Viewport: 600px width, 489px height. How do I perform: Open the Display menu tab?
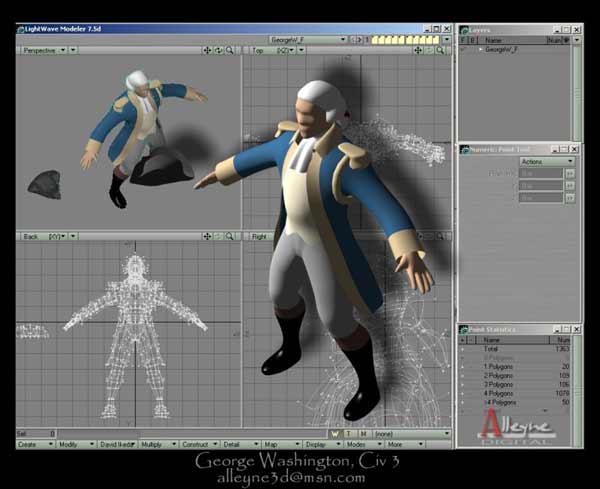point(323,444)
